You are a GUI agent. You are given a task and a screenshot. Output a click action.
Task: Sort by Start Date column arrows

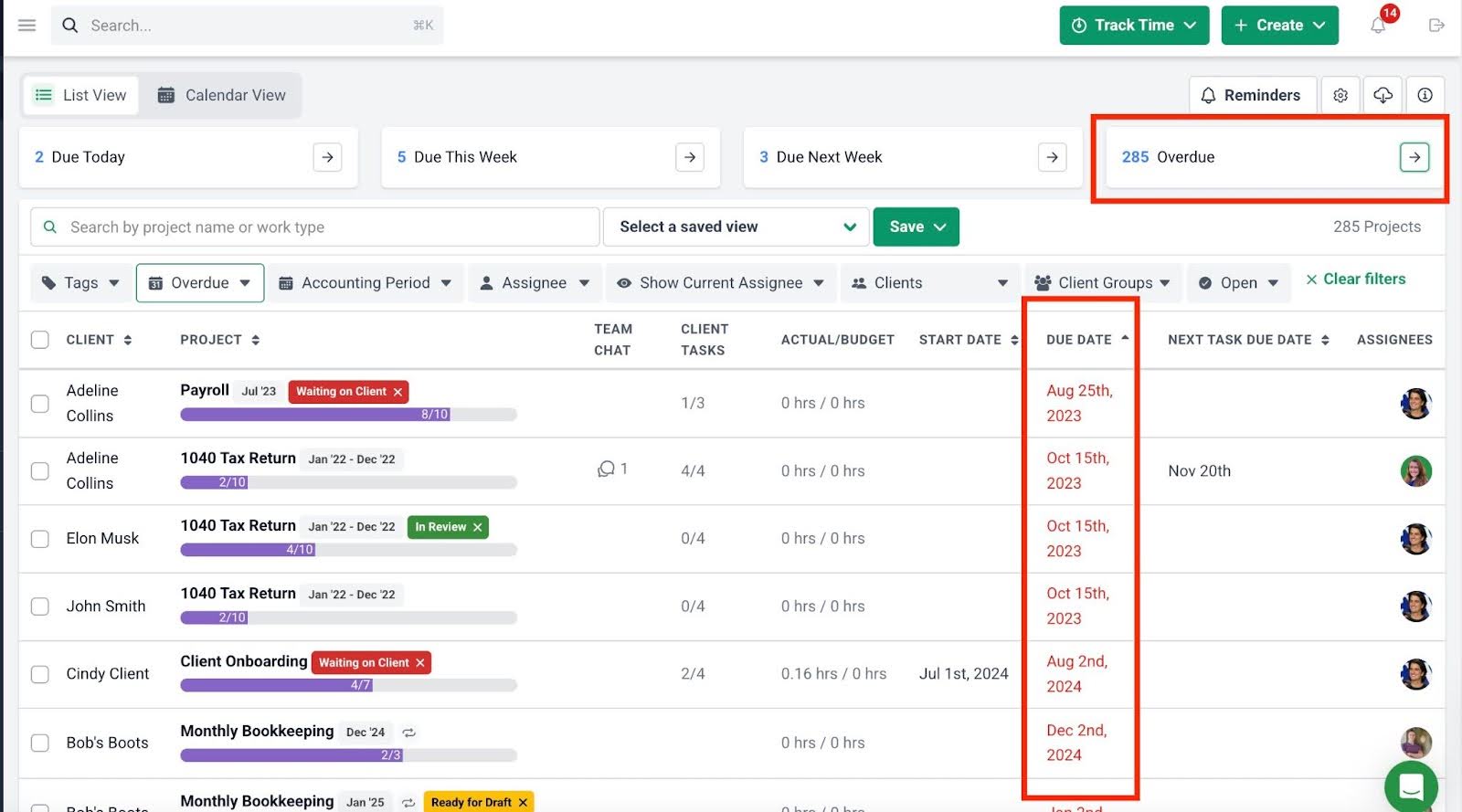1014,340
